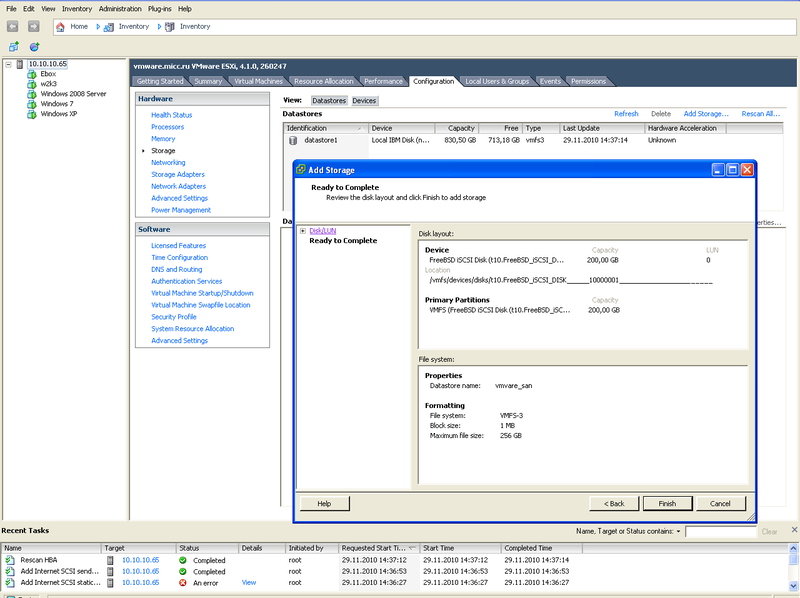Click the recent tasks filter text field
This screenshot has height=598, width=800.
[x=720, y=532]
